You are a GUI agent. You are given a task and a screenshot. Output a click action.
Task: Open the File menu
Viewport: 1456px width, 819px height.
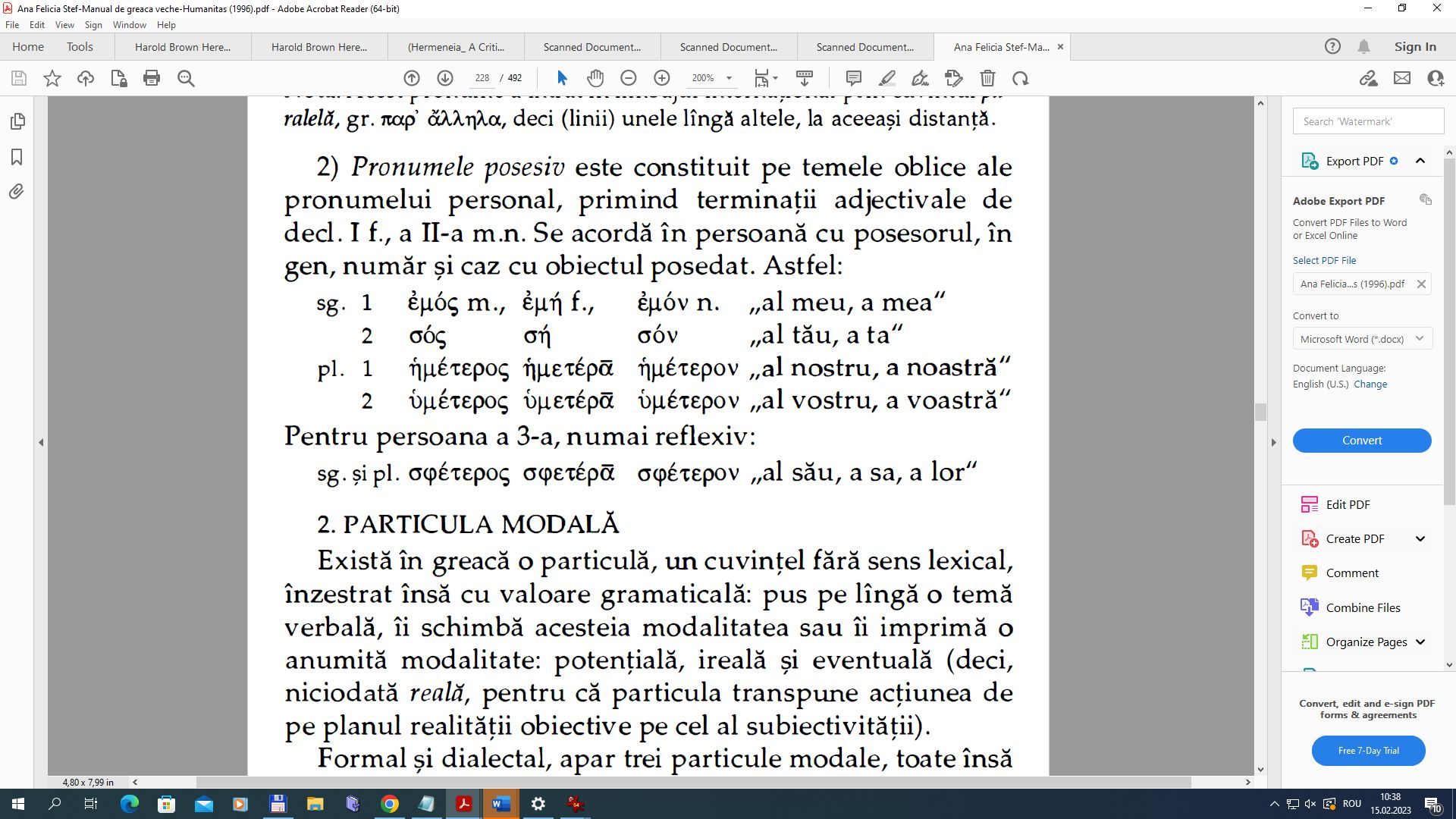[x=12, y=25]
